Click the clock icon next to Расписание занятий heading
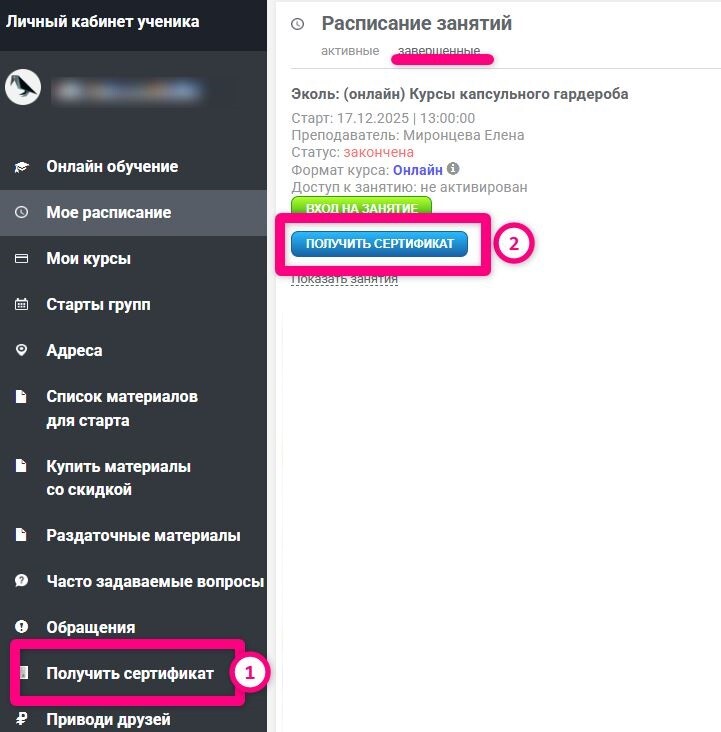Image resolution: width=721 pixels, height=732 pixels. [x=297, y=24]
